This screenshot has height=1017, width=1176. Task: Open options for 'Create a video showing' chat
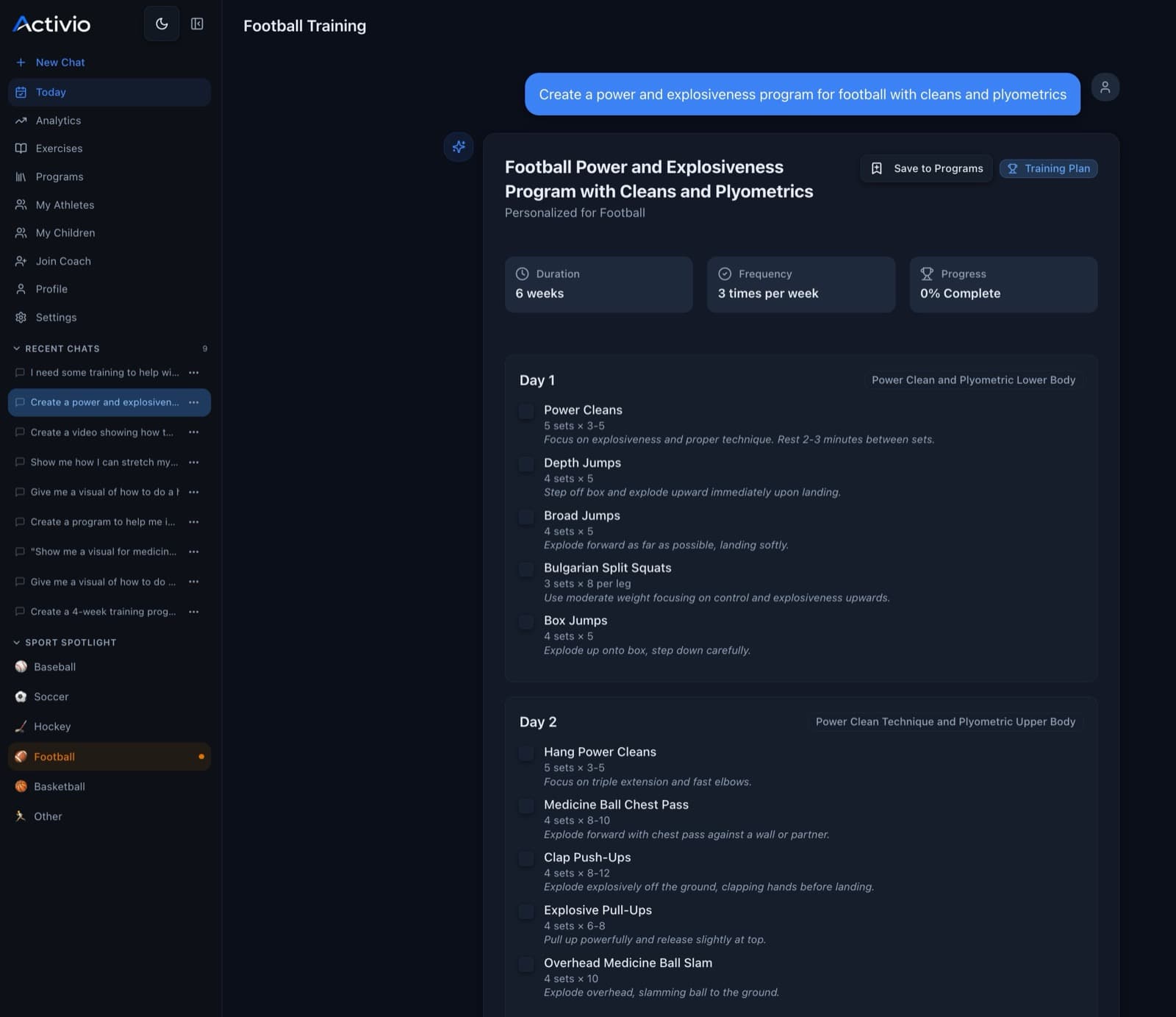[x=194, y=432]
